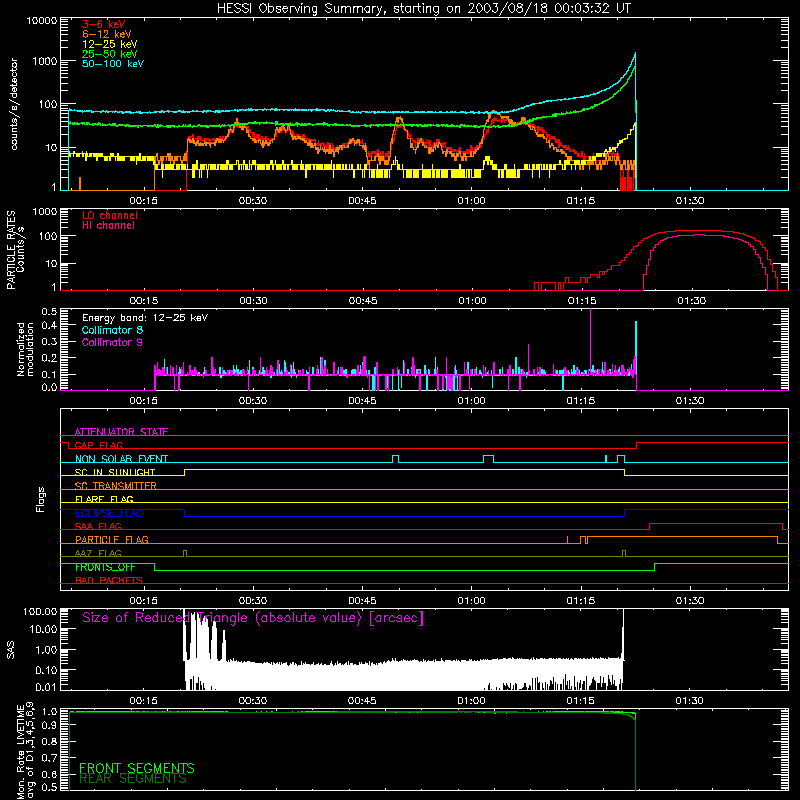Click the SAA_FLAG label
The image size is (800, 800).
[x=98, y=526]
